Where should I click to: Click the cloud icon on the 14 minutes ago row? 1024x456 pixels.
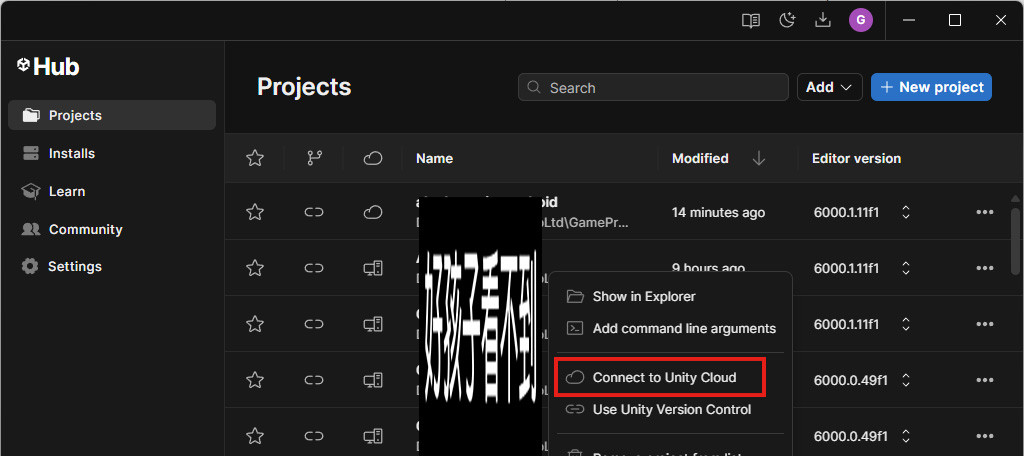click(372, 212)
